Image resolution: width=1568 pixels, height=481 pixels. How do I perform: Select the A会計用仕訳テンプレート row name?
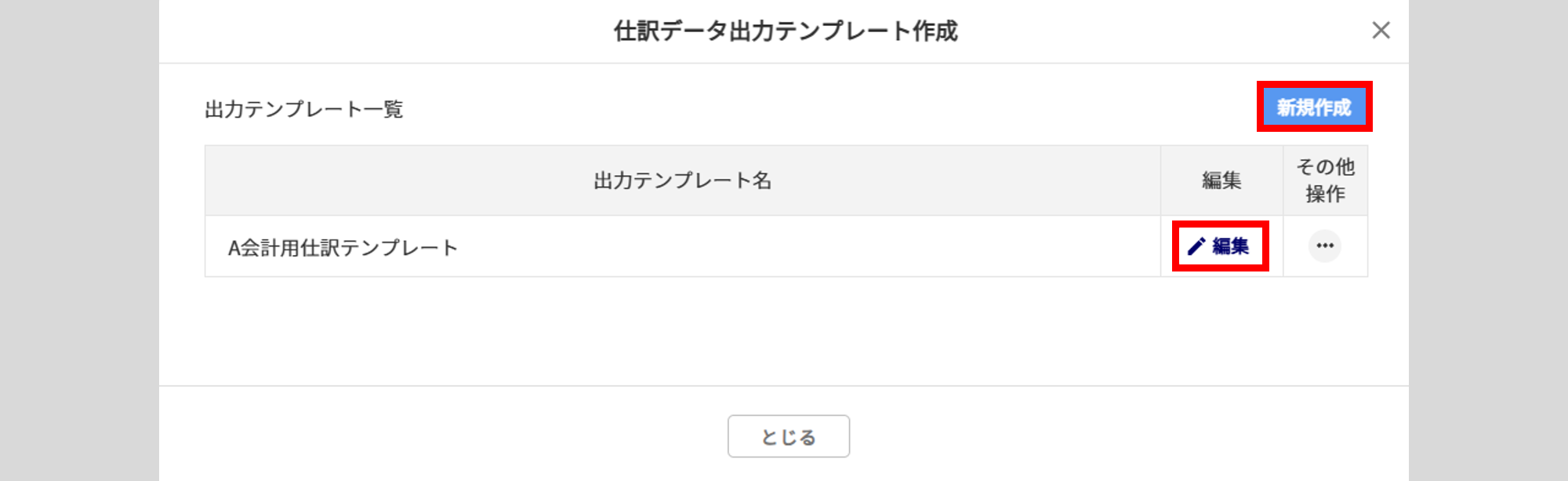(343, 248)
